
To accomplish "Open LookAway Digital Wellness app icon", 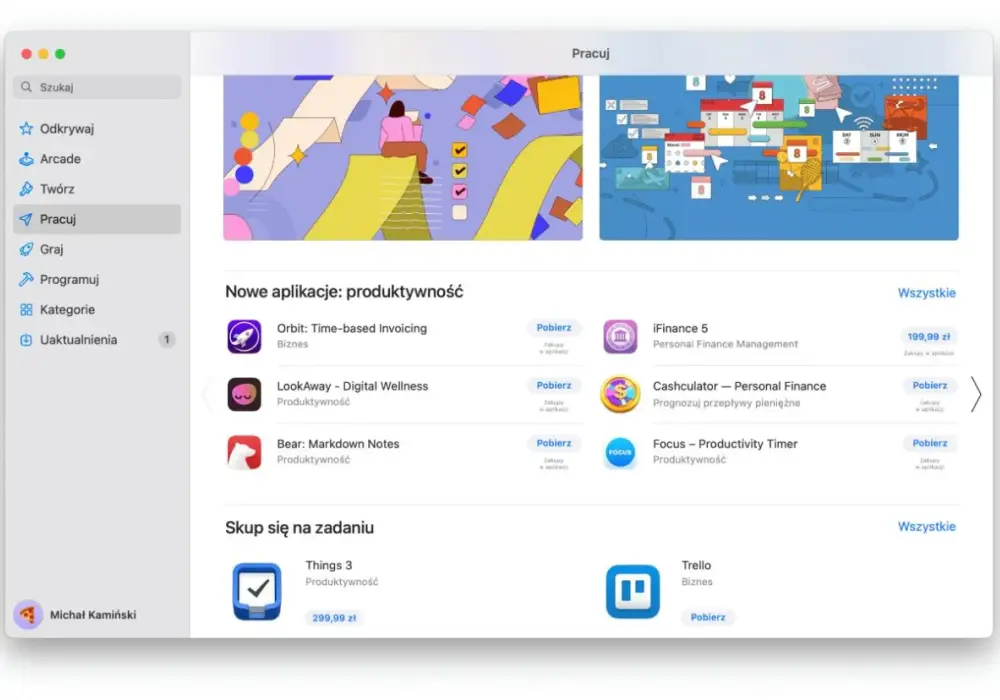I will pyautogui.click(x=244, y=394).
